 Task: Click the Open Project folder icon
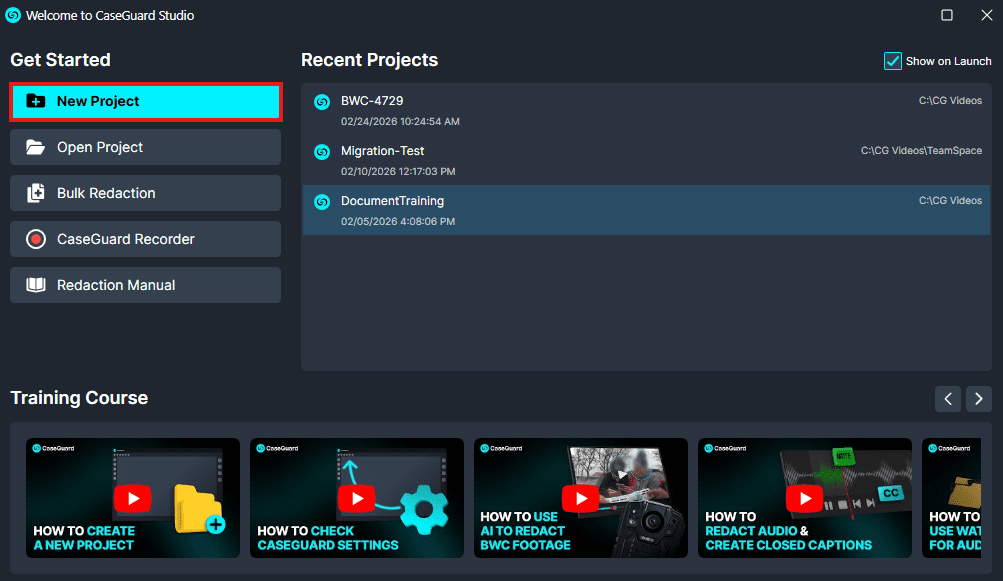38,147
